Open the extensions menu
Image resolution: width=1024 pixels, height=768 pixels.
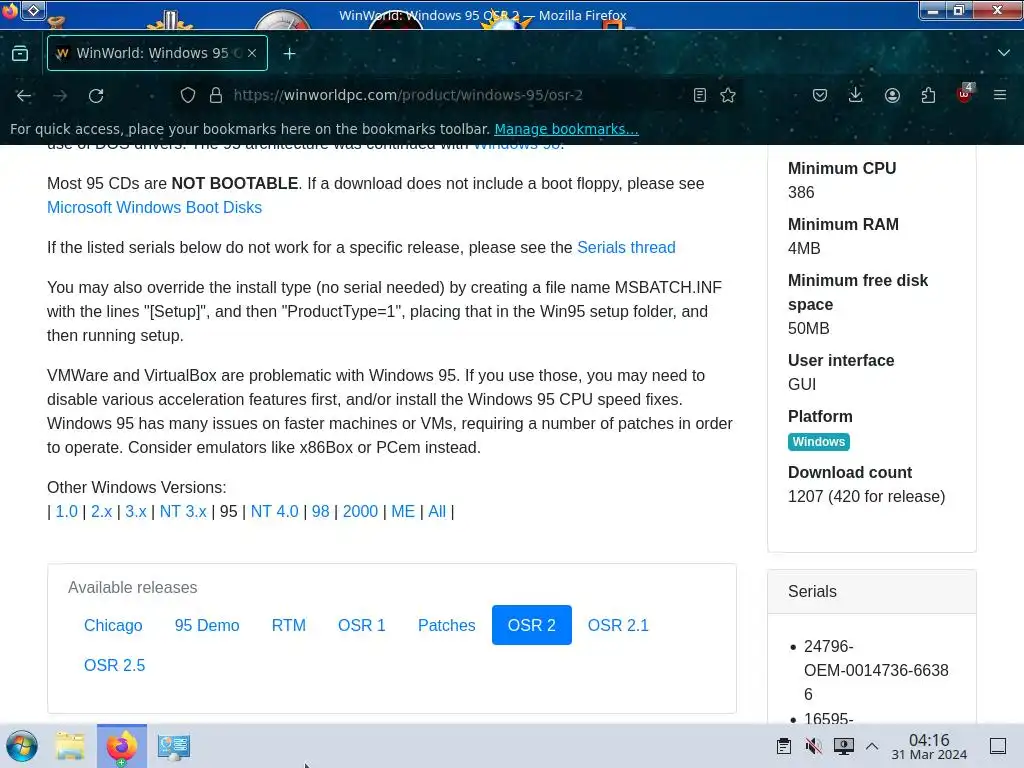928,95
